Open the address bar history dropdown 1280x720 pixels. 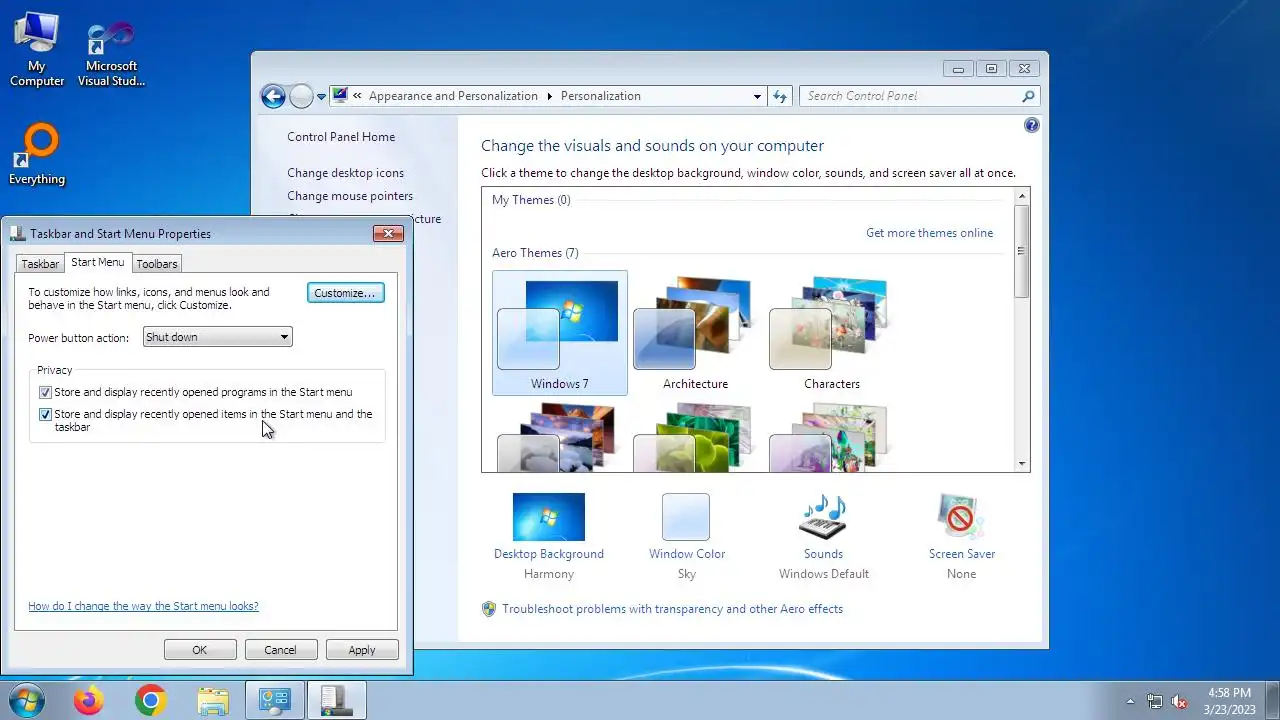click(757, 96)
